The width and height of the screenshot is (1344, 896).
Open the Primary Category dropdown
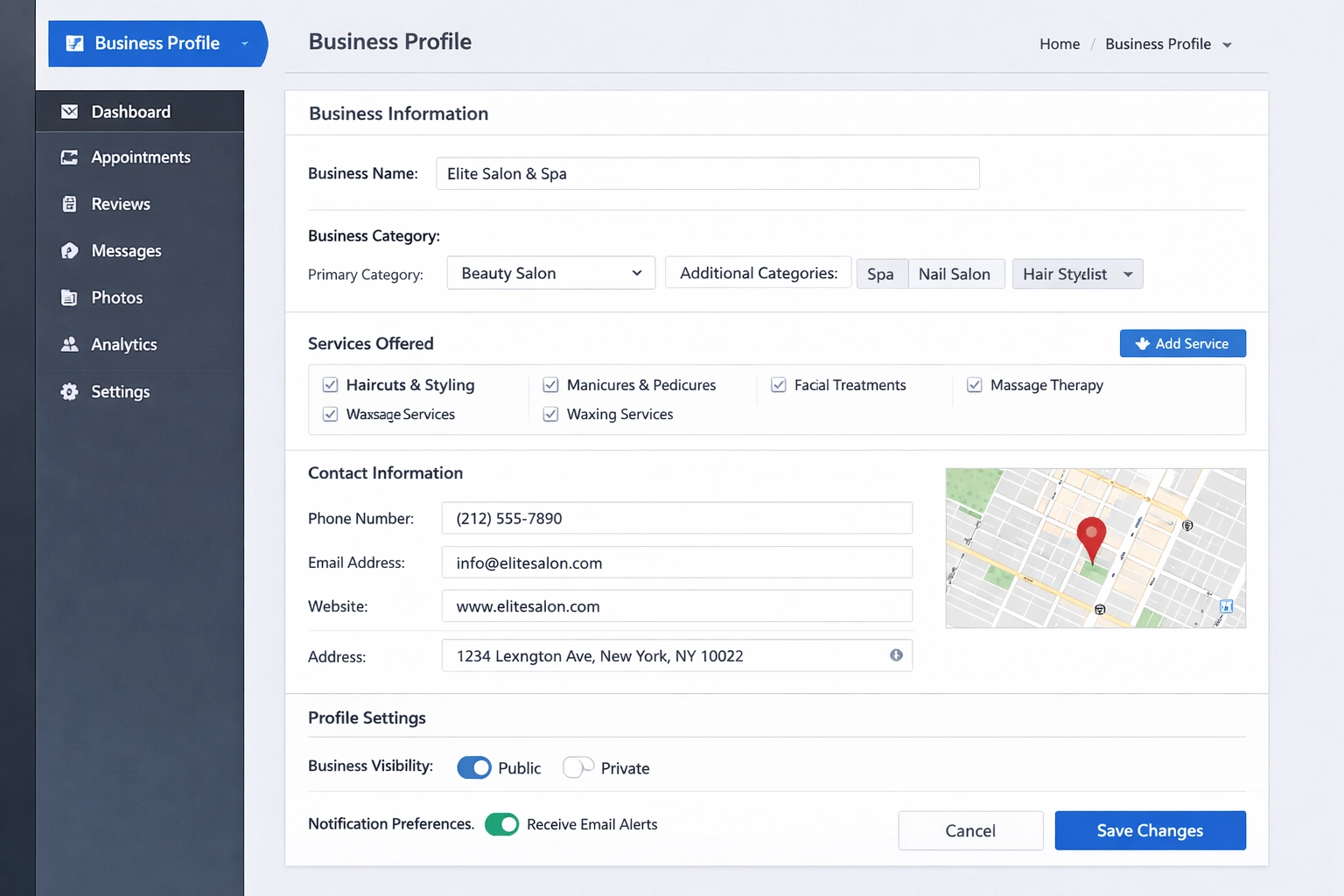click(x=550, y=273)
